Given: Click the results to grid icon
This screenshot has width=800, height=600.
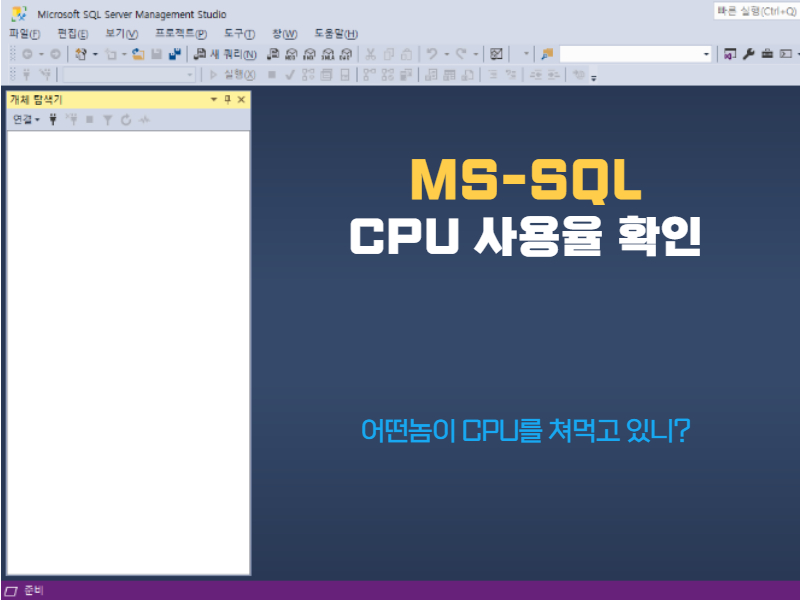Looking at the screenshot, I should click(x=449, y=75).
